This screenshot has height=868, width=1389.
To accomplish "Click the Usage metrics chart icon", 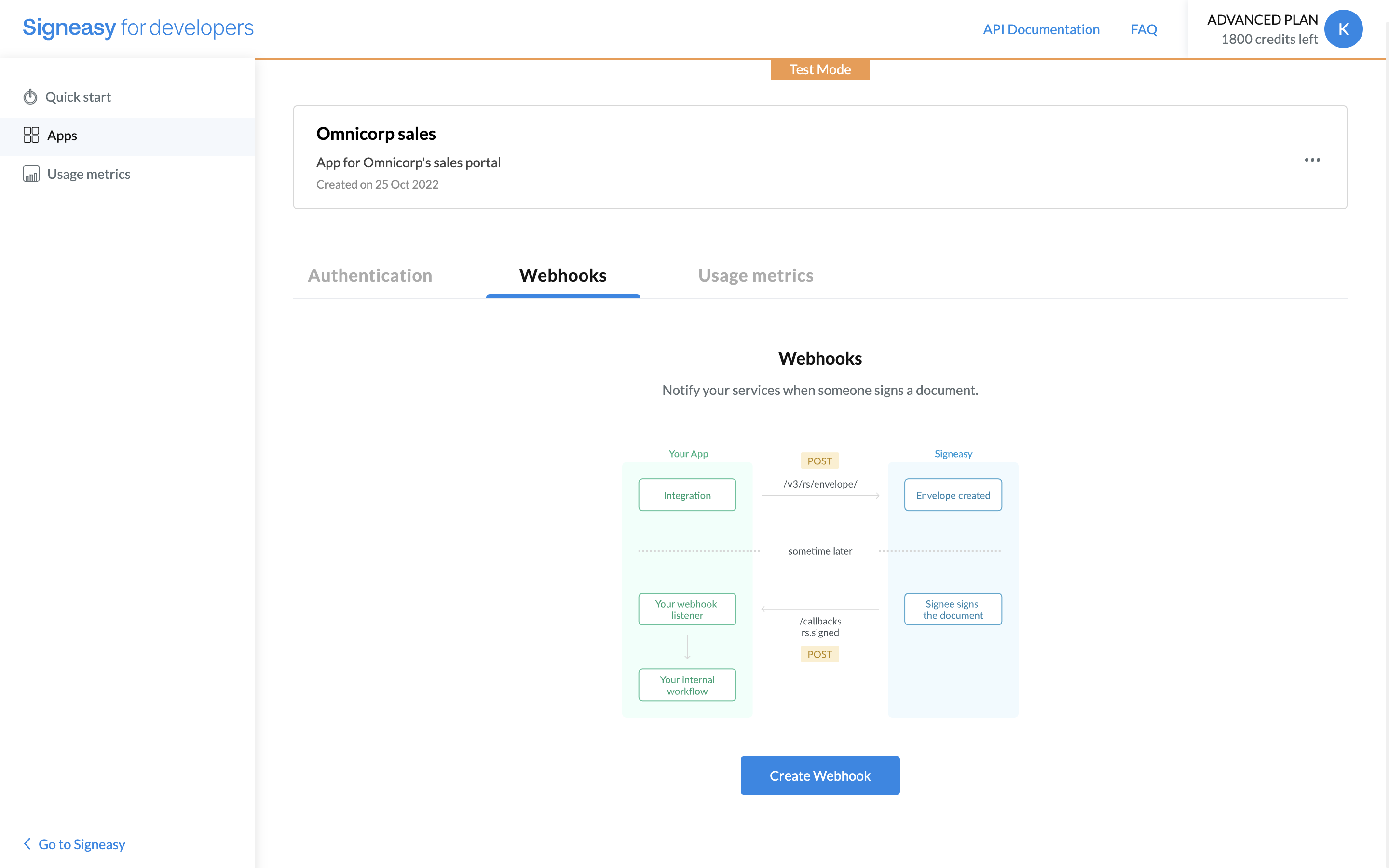I will click(31, 174).
